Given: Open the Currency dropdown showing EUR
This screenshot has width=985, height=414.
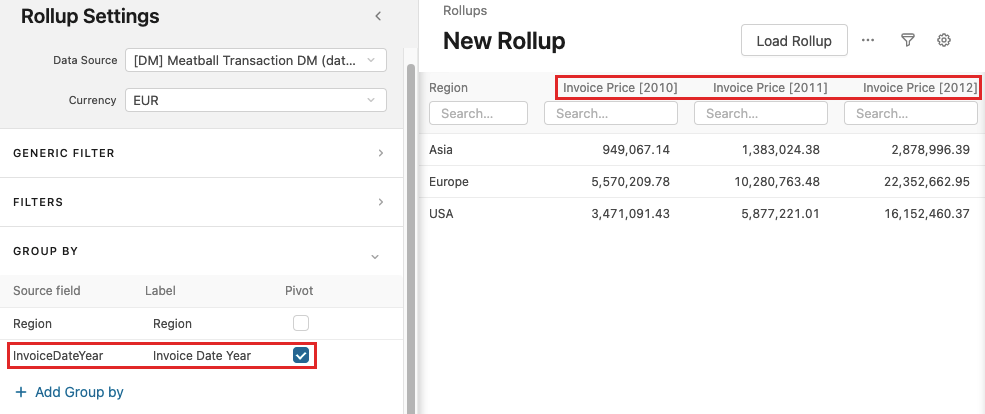Looking at the screenshot, I should pos(255,100).
